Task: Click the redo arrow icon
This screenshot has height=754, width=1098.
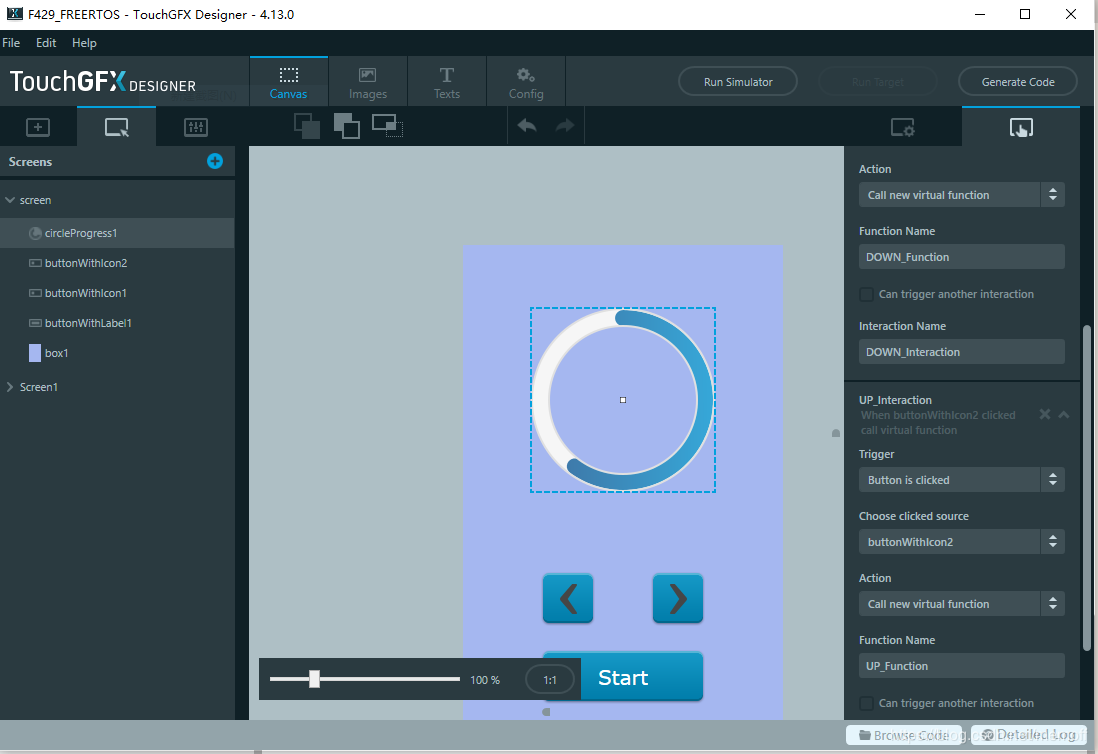Action: coord(565,126)
